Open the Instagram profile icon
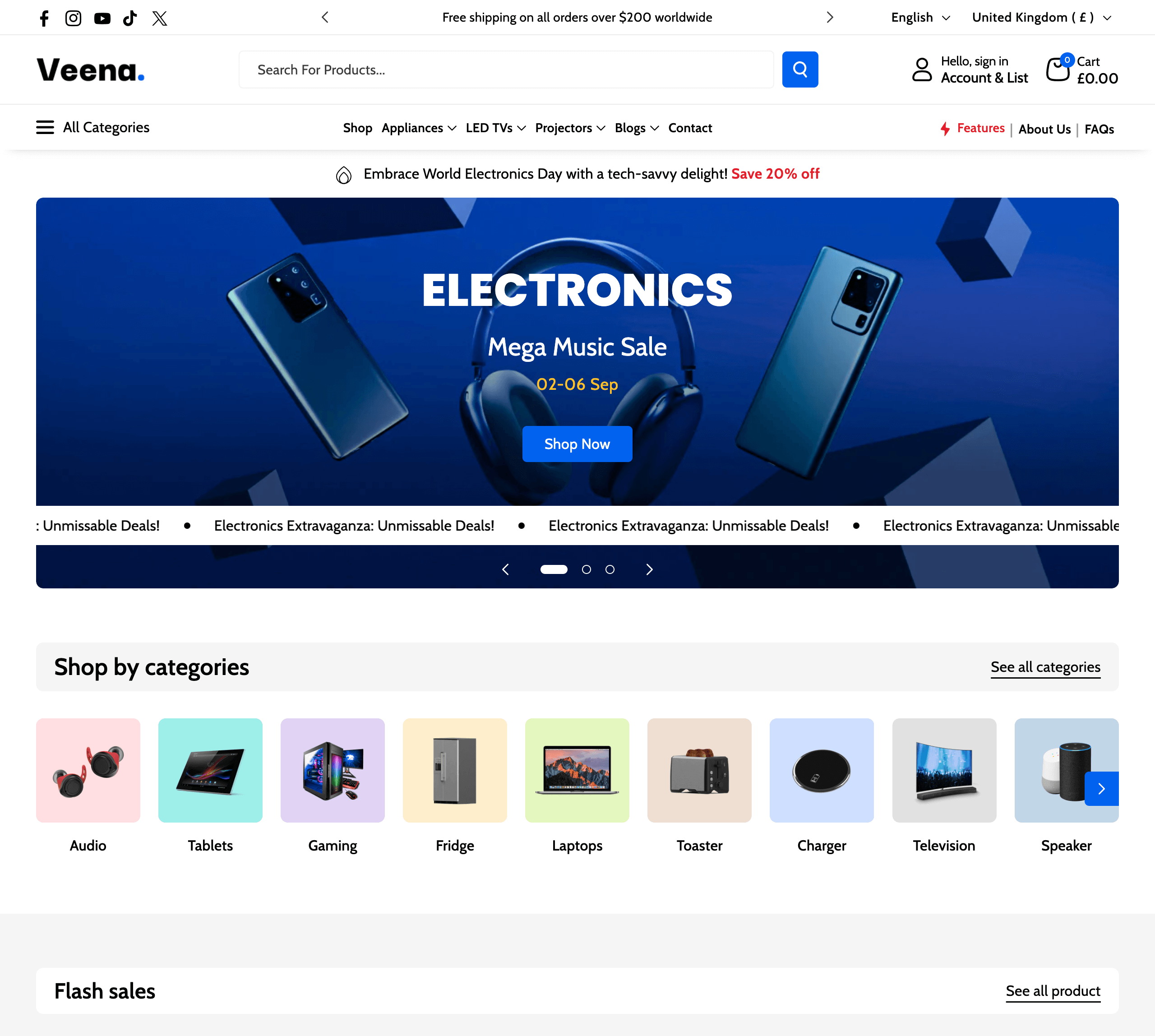The width and height of the screenshot is (1155, 1036). pos(73,18)
